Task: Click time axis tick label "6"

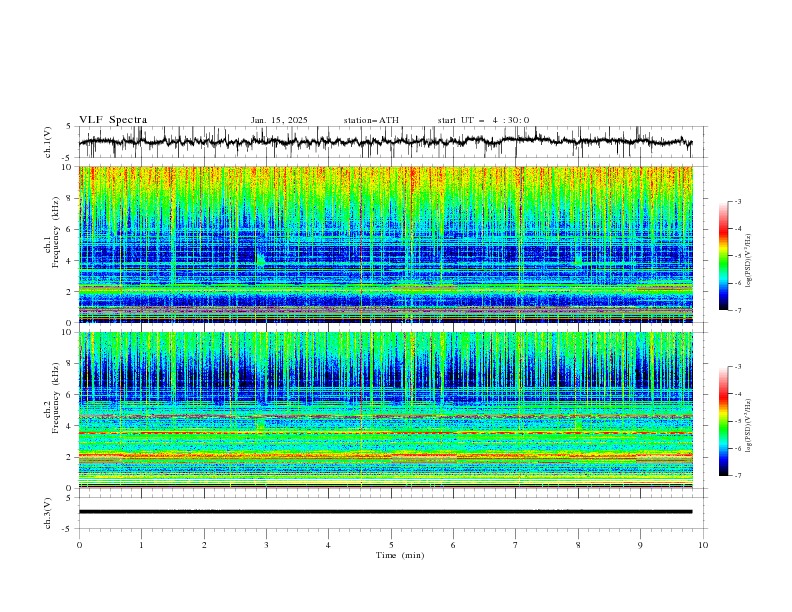Action: point(453,545)
